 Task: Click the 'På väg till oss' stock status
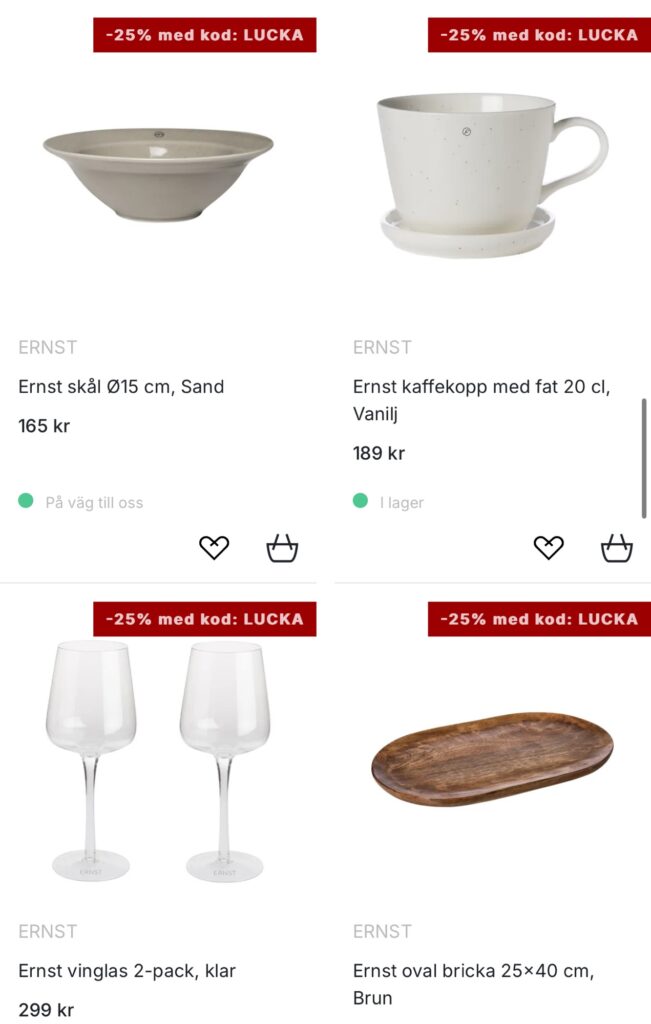(x=94, y=502)
